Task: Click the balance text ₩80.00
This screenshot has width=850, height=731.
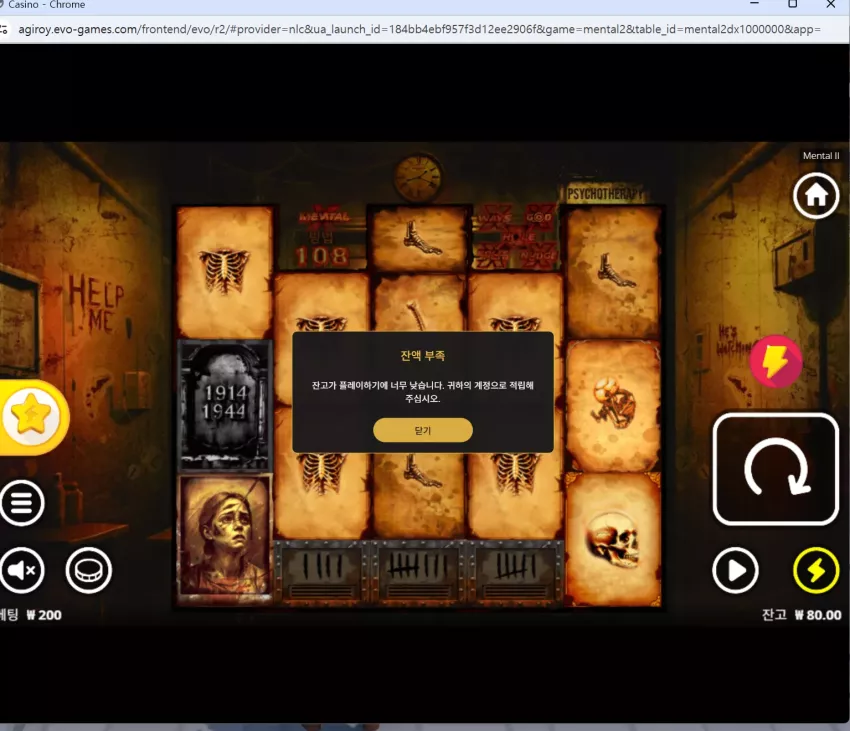Action: click(x=818, y=615)
